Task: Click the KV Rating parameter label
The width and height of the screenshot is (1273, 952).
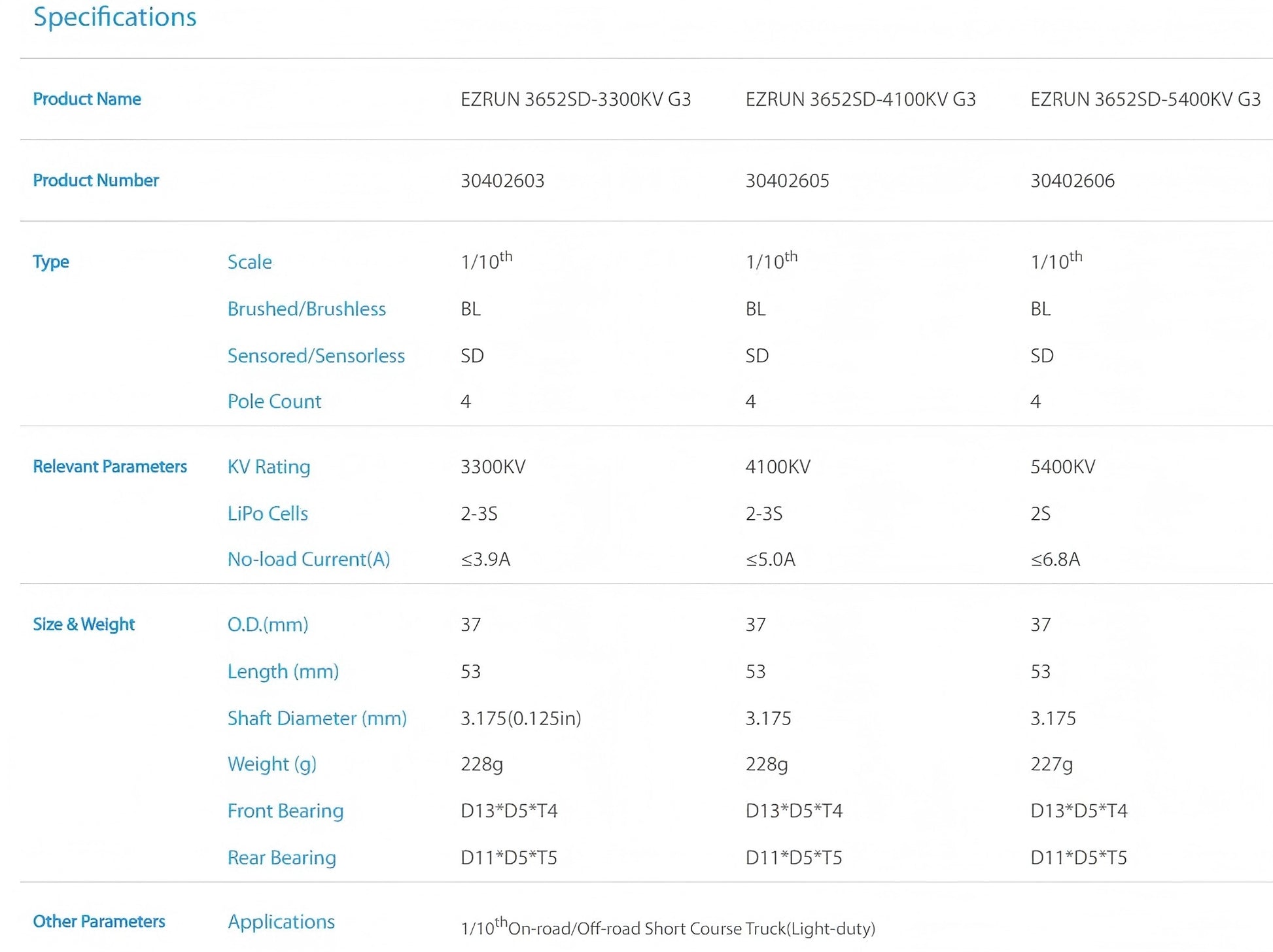Action: 269,467
